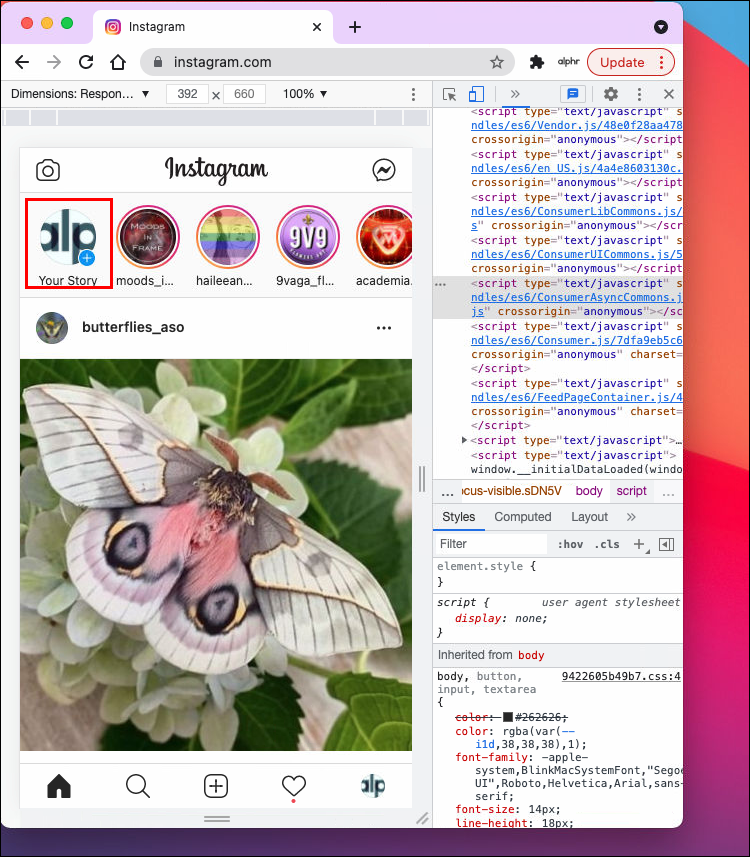The height and width of the screenshot is (857, 750).
Task: Open DevTools customize three-dot menu
Action: 639,94
